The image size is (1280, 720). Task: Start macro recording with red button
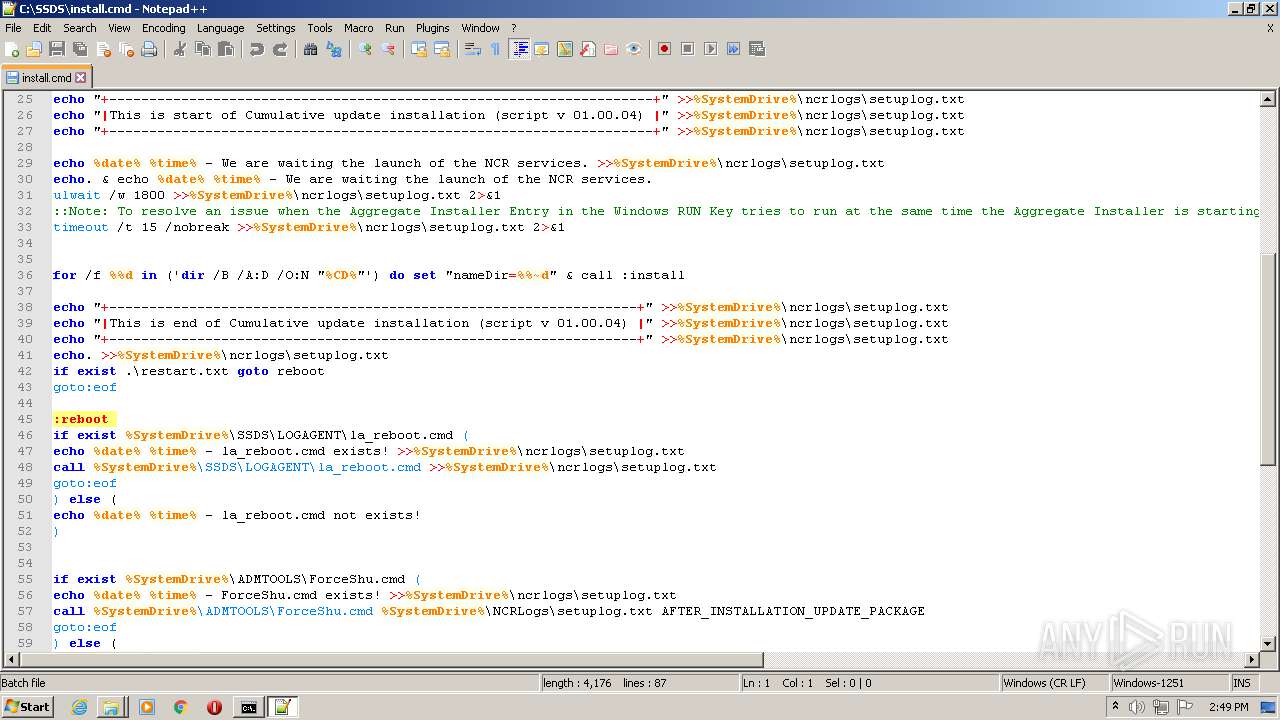pyautogui.click(x=664, y=49)
